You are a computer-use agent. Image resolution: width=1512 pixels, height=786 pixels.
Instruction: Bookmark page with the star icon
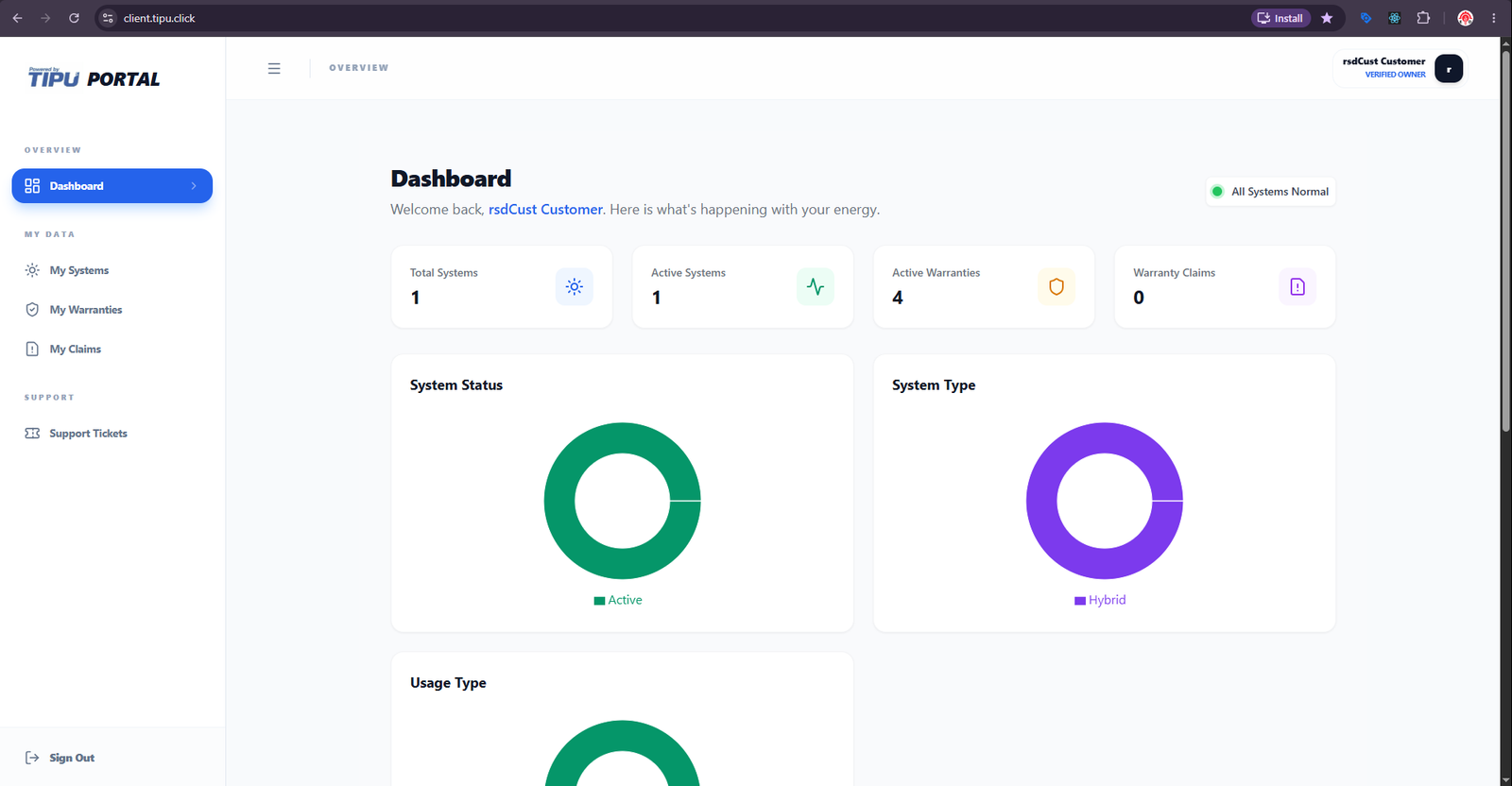tap(1327, 18)
